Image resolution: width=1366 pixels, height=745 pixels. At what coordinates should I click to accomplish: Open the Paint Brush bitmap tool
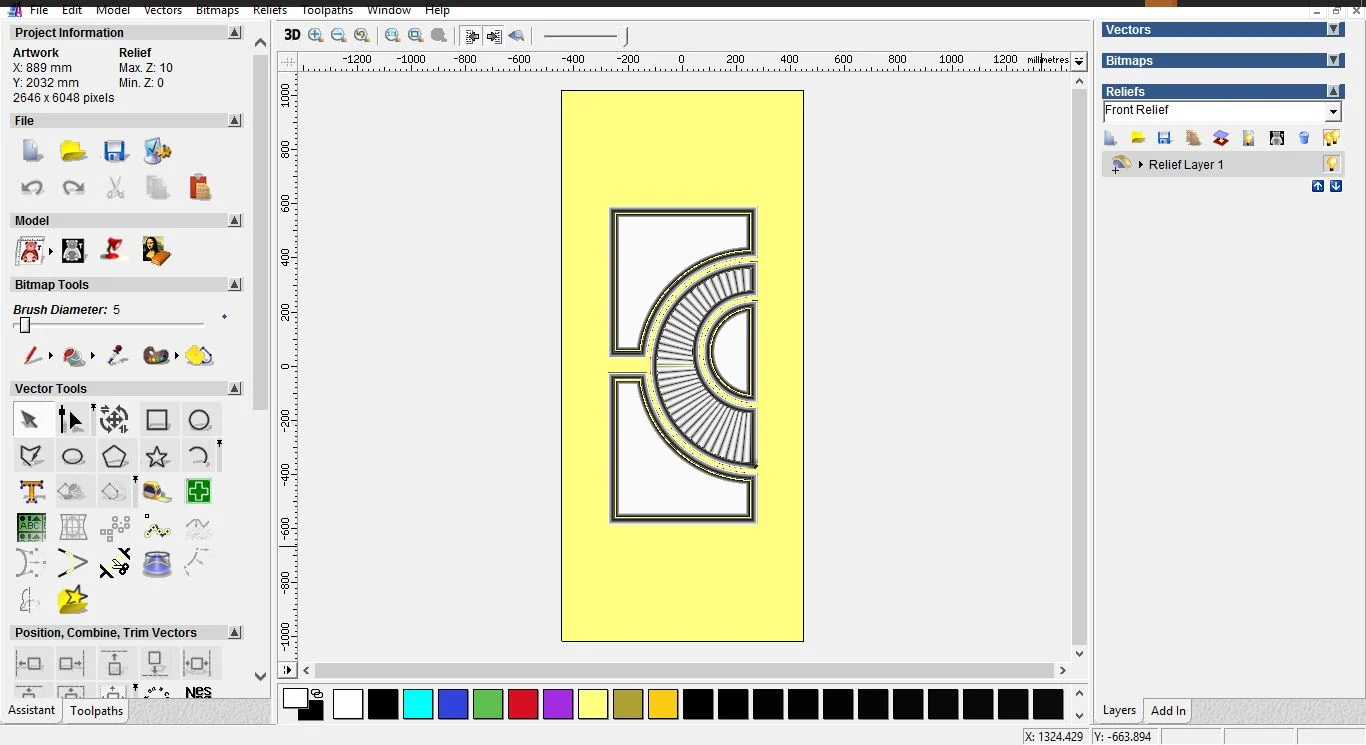pos(32,356)
